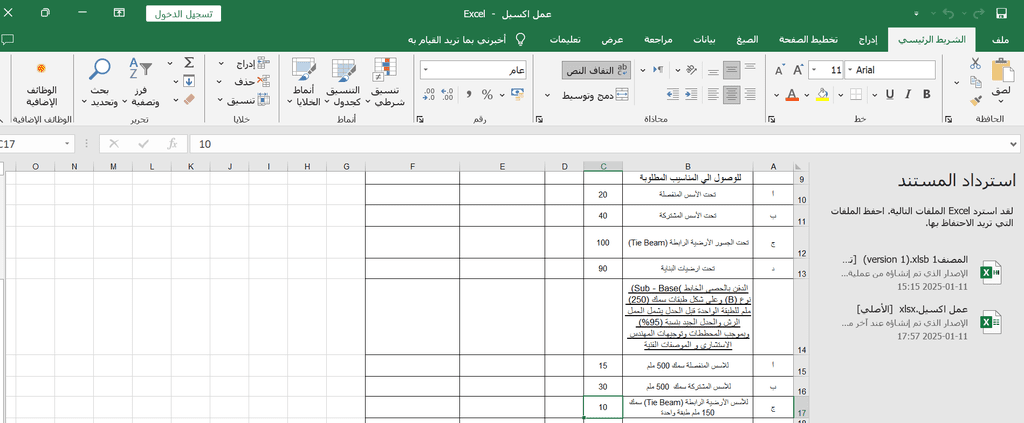Click the orientation angled text icon

tap(691, 70)
